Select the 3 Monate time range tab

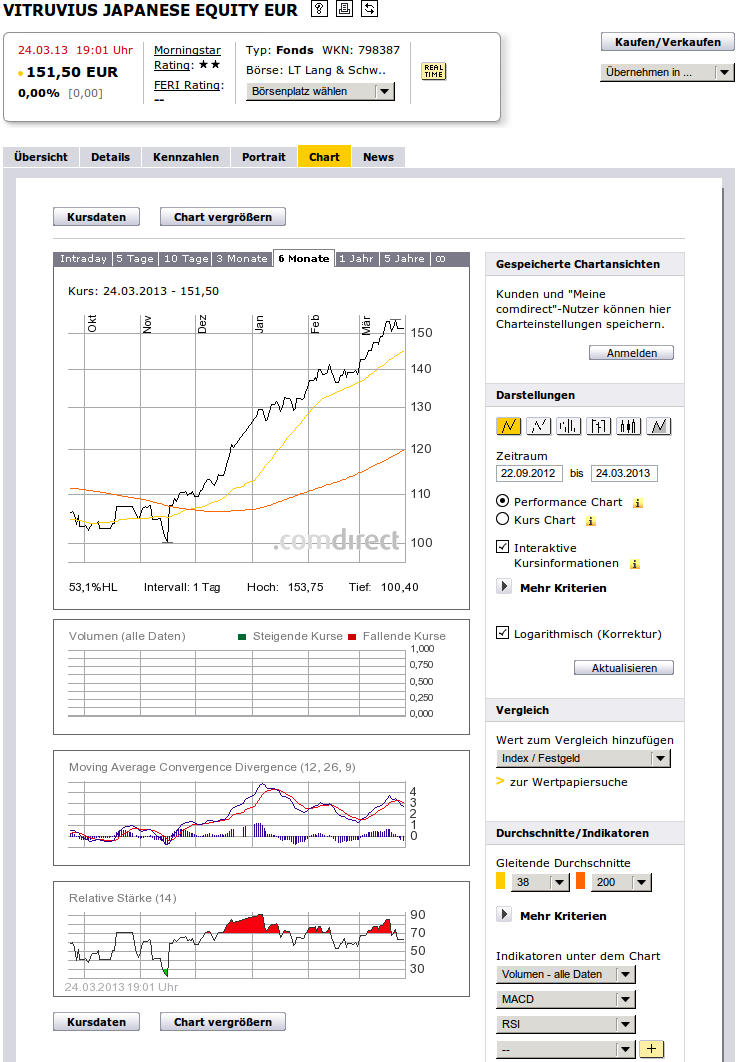pyautogui.click(x=242, y=259)
